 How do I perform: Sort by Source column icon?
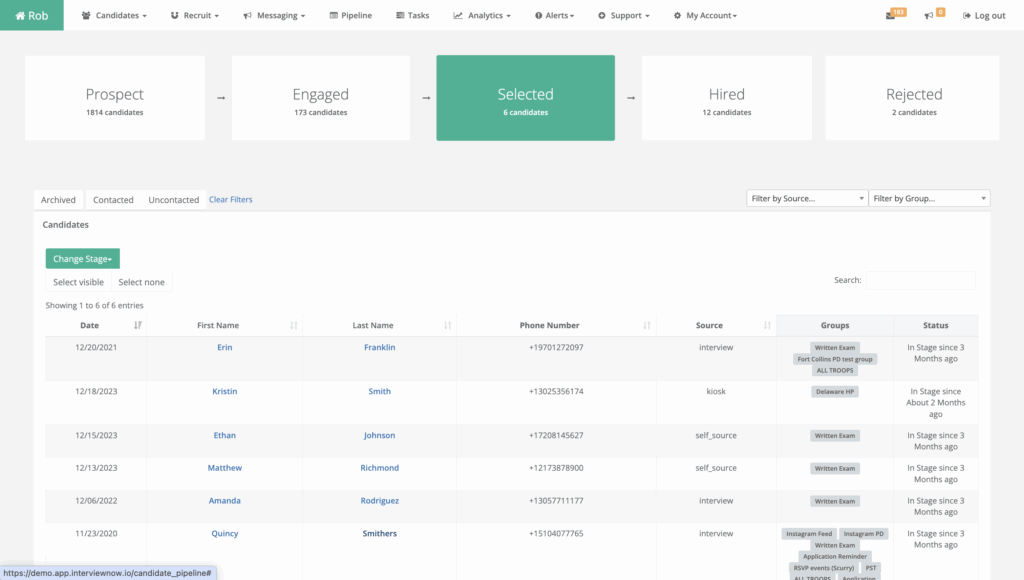767,326
